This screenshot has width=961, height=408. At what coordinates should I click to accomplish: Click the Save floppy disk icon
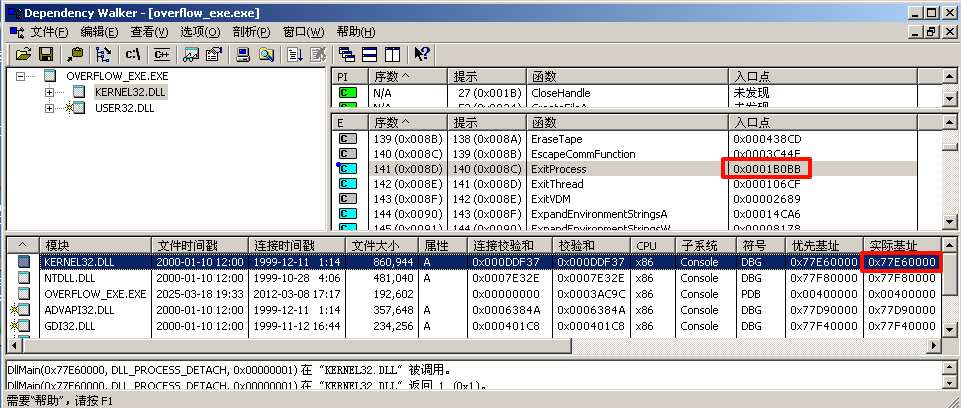[x=46, y=55]
